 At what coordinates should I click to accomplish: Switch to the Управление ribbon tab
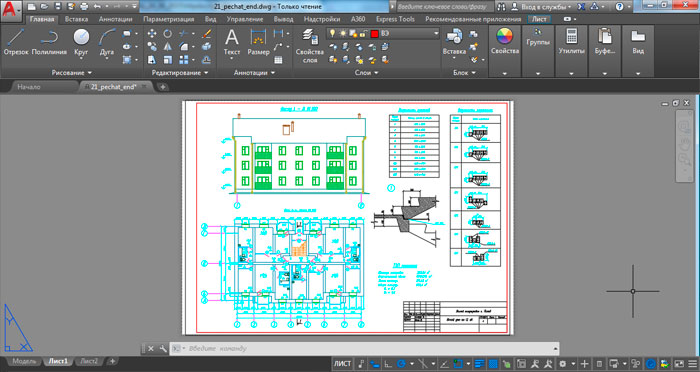[x=244, y=19]
